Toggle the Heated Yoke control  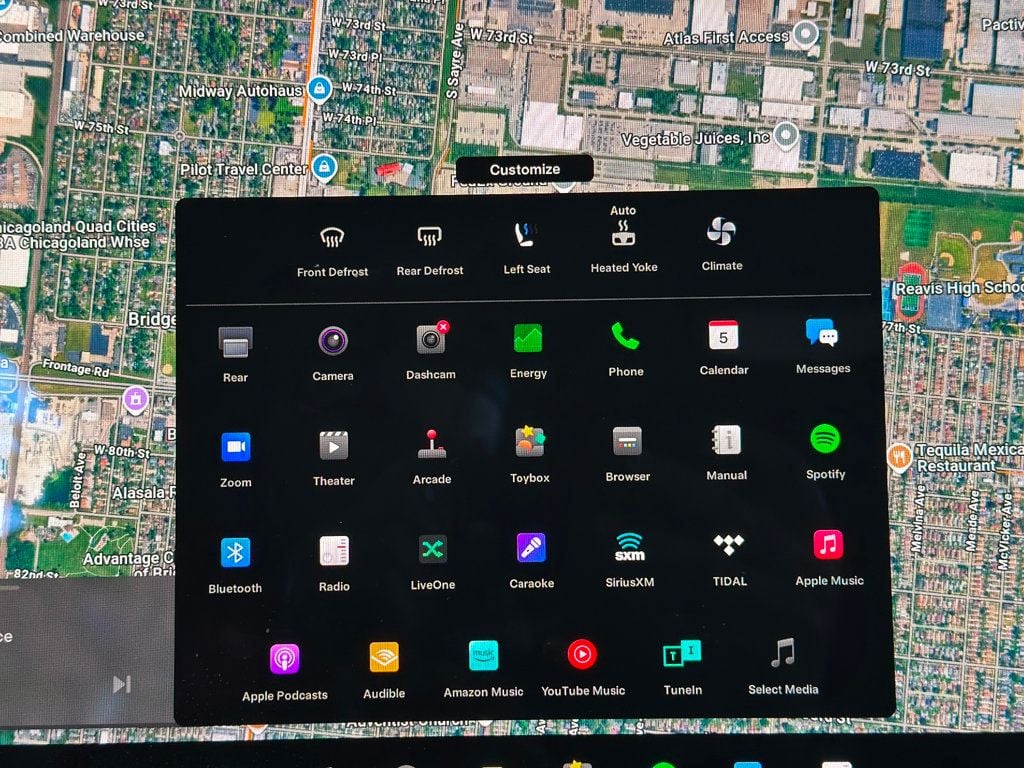tap(623, 233)
